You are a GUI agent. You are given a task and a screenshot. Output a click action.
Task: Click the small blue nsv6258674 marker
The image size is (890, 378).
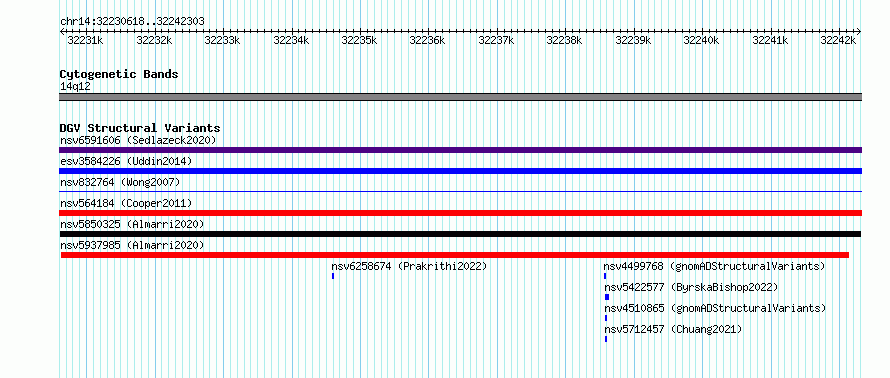coord(333,276)
